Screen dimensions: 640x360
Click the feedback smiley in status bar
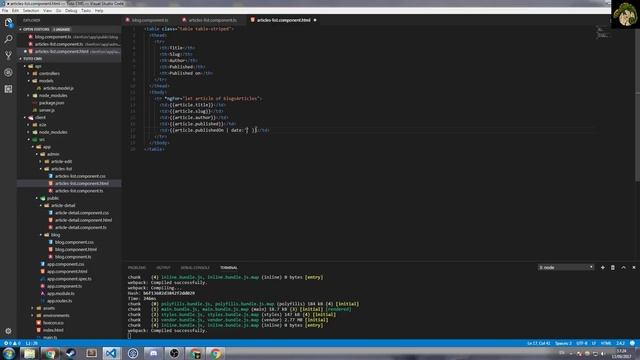click(x=632, y=343)
